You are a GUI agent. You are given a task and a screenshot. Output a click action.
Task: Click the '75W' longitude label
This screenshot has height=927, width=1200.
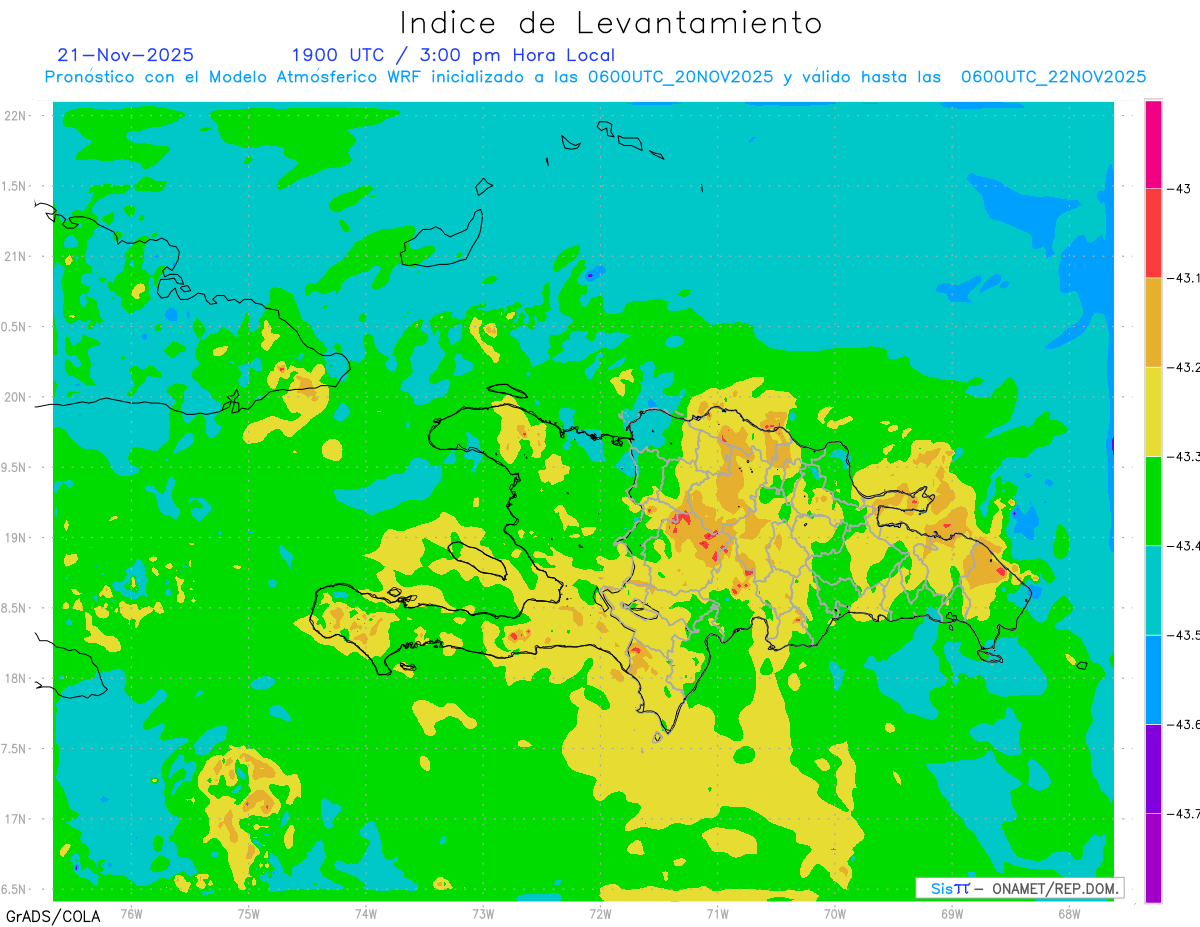(x=249, y=913)
